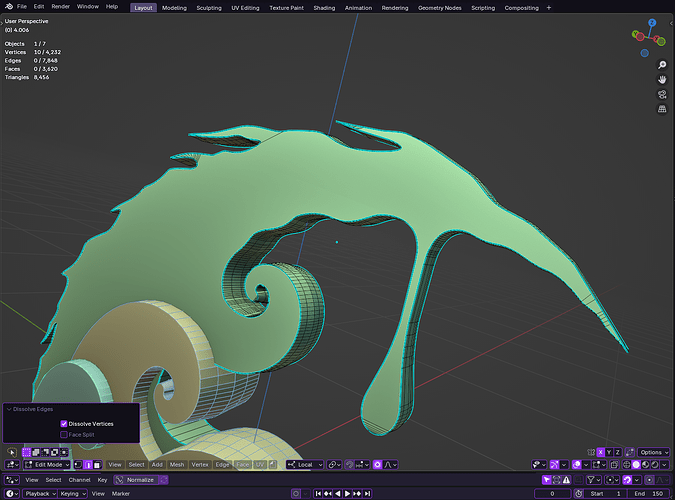This screenshot has height=500, width=675.
Task: Open graph editor filter dropdown
Action: click(594, 480)
